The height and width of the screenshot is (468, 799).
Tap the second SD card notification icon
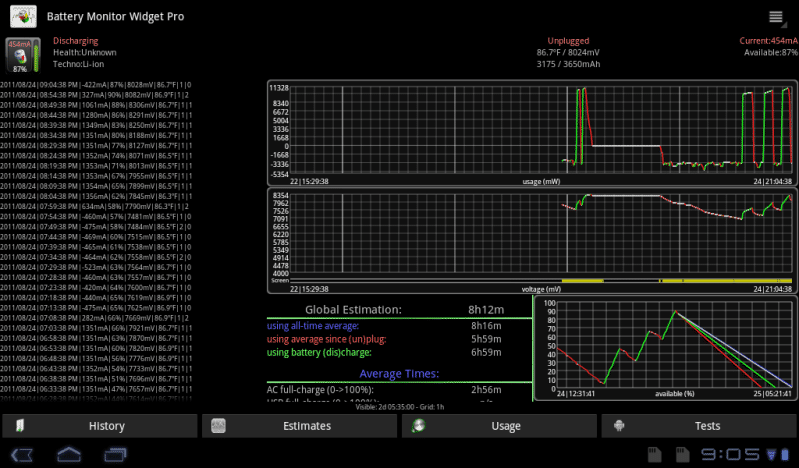click(682, 454)
